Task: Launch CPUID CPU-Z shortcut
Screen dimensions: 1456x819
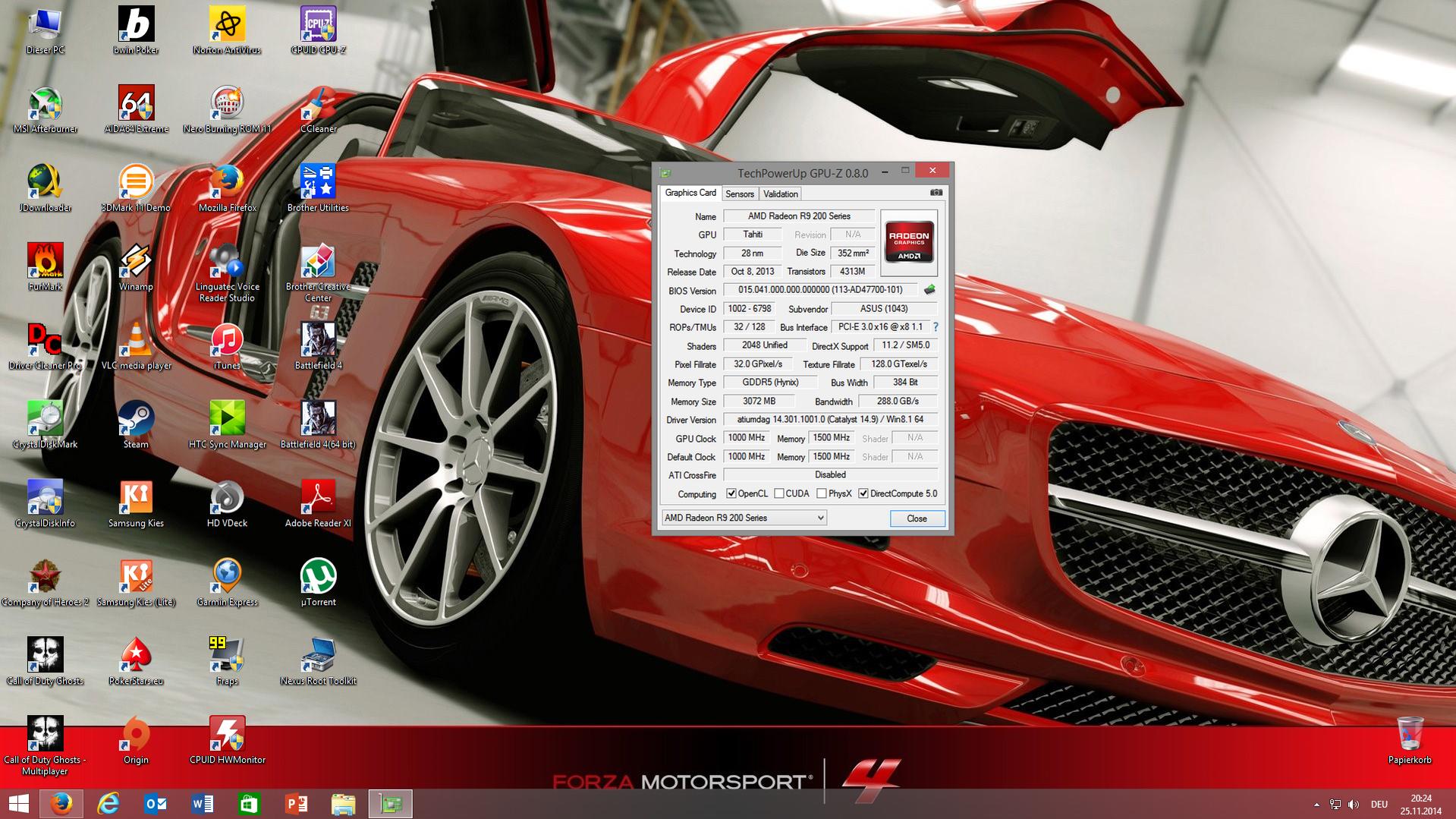Action: tap(318, 32)
